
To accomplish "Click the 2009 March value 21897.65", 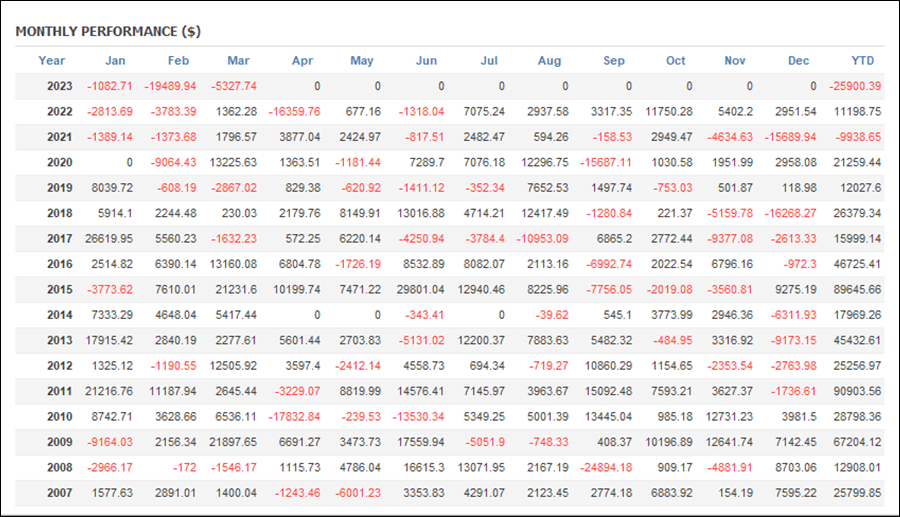I will point(233,442).
